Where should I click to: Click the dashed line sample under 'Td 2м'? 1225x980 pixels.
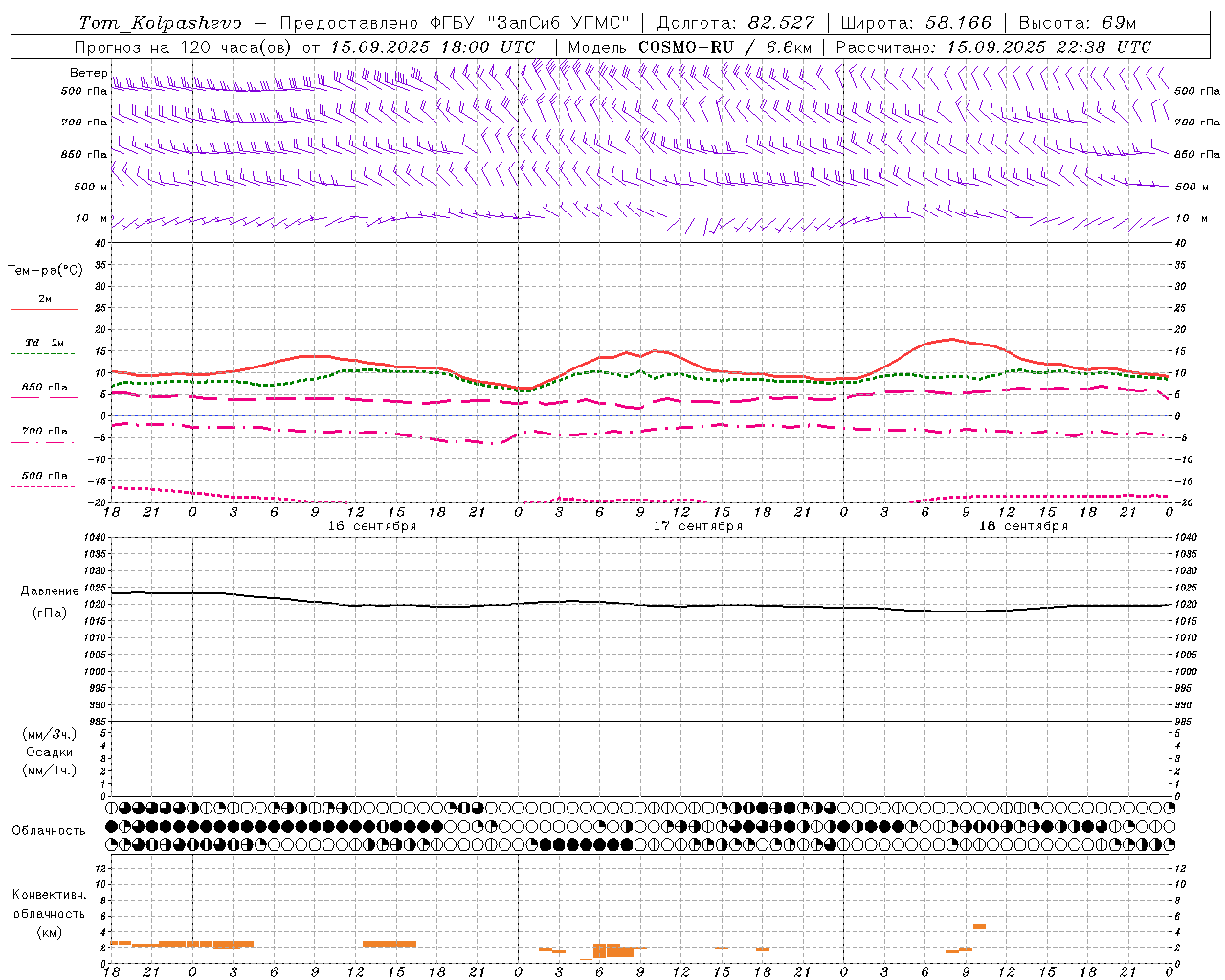click(42, 354)
